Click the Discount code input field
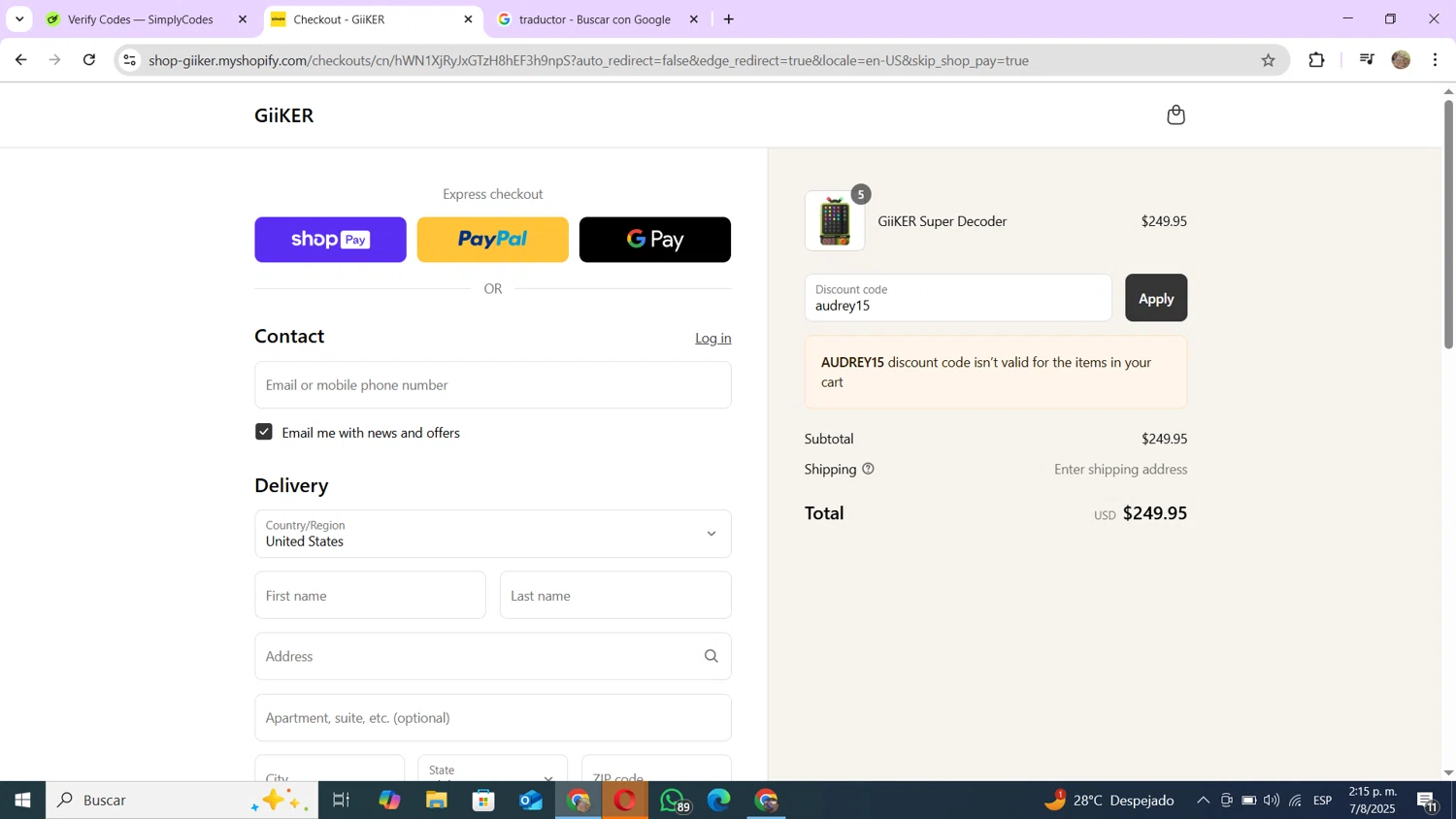This screenshot has height=819, width=1456. point(958,298)
